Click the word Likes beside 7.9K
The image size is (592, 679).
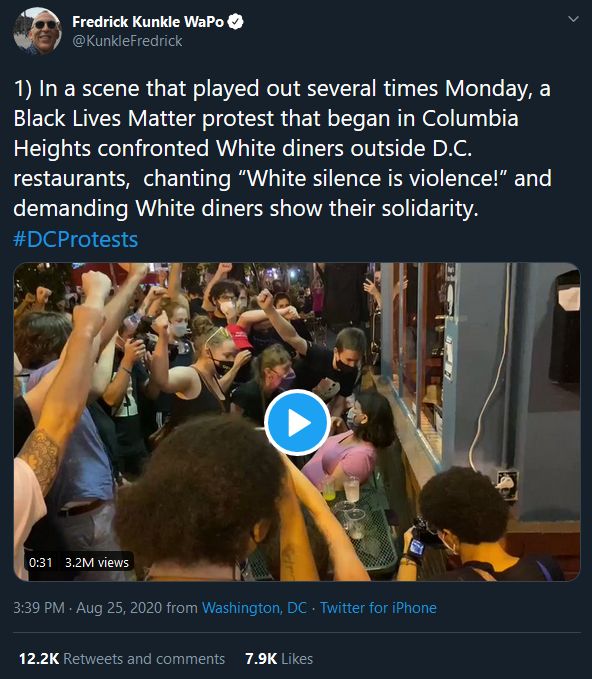point(297,659)
